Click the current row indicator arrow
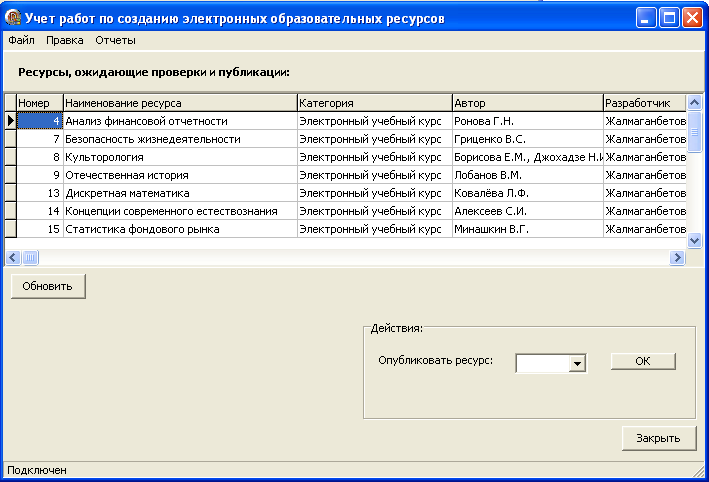The height and width of the screenshot is (482, 709). click(10, 121)
